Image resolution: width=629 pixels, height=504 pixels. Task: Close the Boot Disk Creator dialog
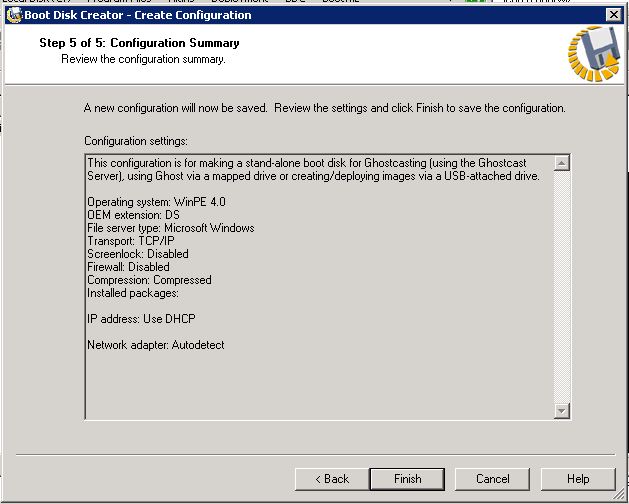click(x=613, y=15)
